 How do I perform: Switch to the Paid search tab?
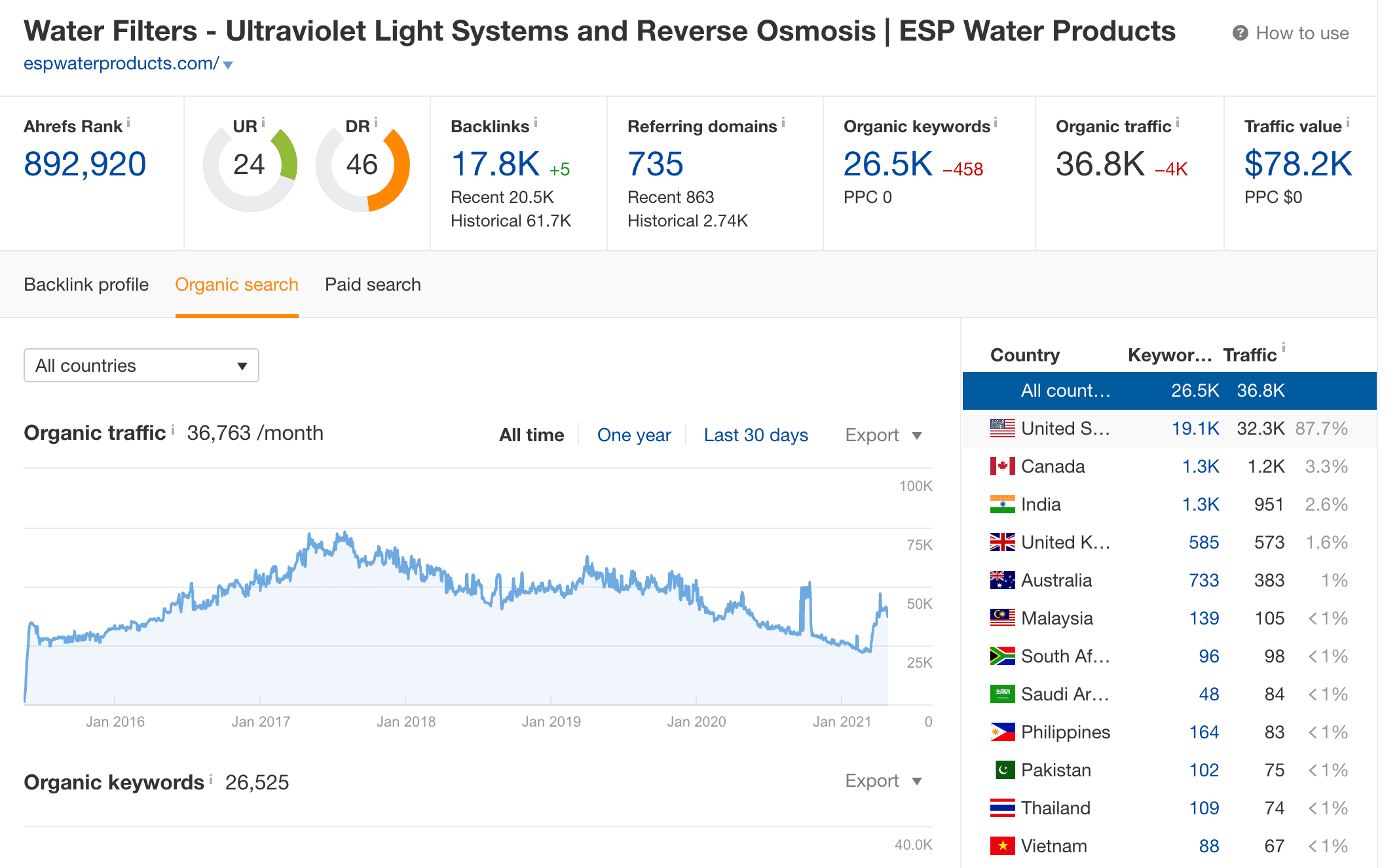pos(373,285)
